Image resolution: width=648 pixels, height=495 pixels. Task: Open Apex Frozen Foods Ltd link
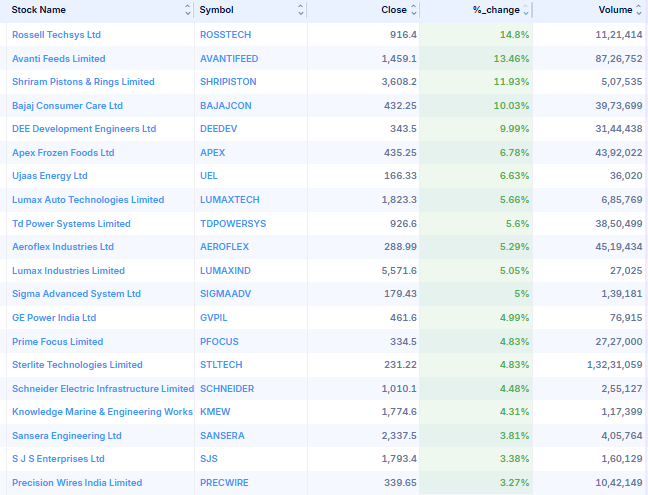63,153
